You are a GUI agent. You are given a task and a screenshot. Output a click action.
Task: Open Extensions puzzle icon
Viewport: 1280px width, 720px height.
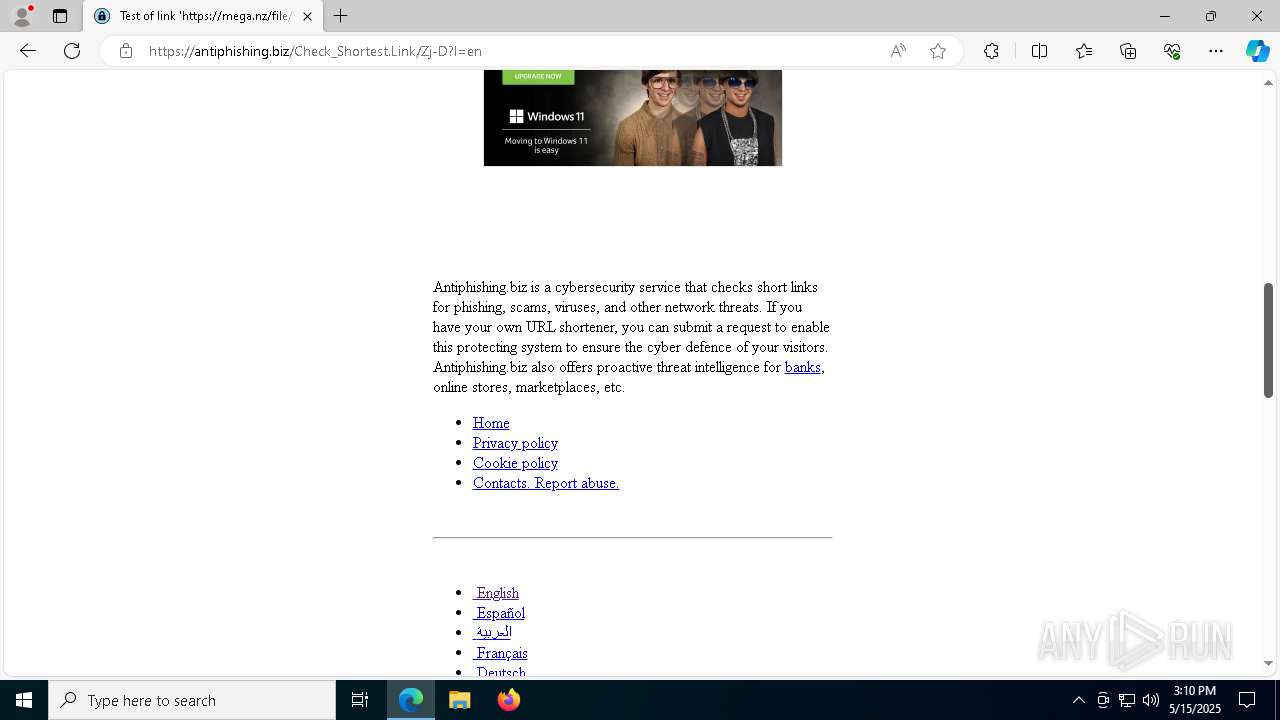(x=991, y=51)
